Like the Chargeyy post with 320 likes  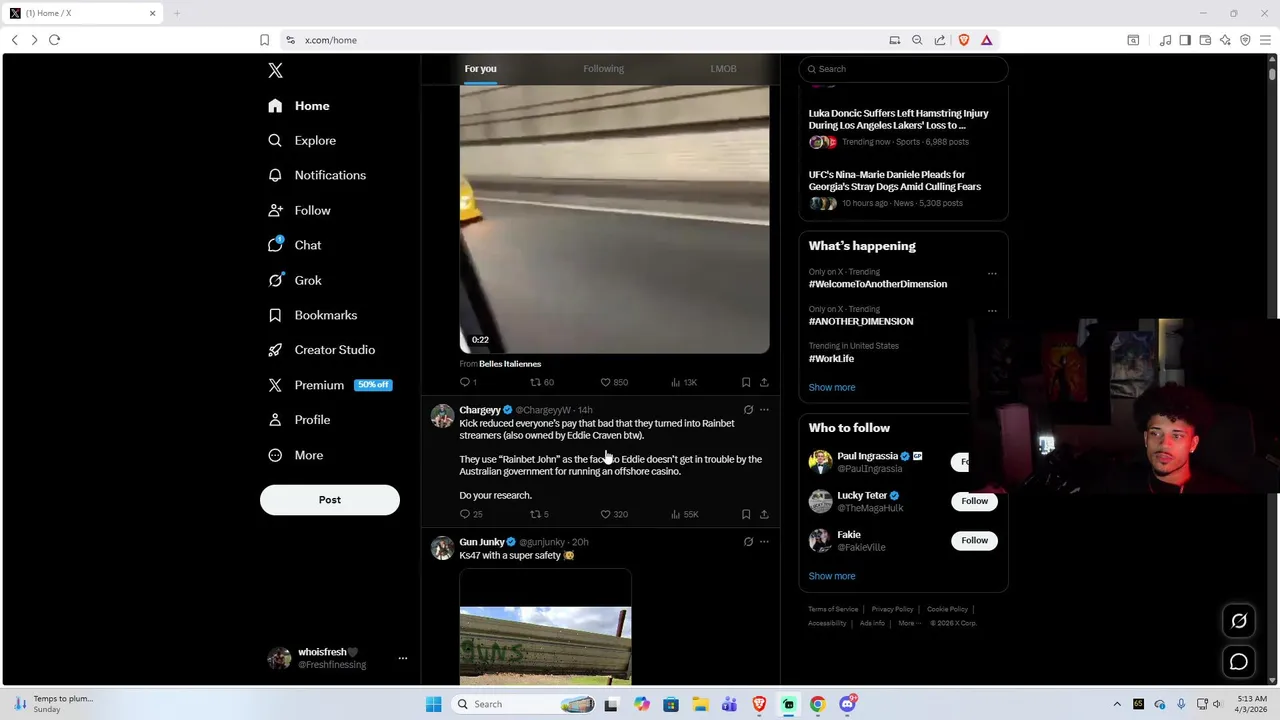tap(614, 514)
